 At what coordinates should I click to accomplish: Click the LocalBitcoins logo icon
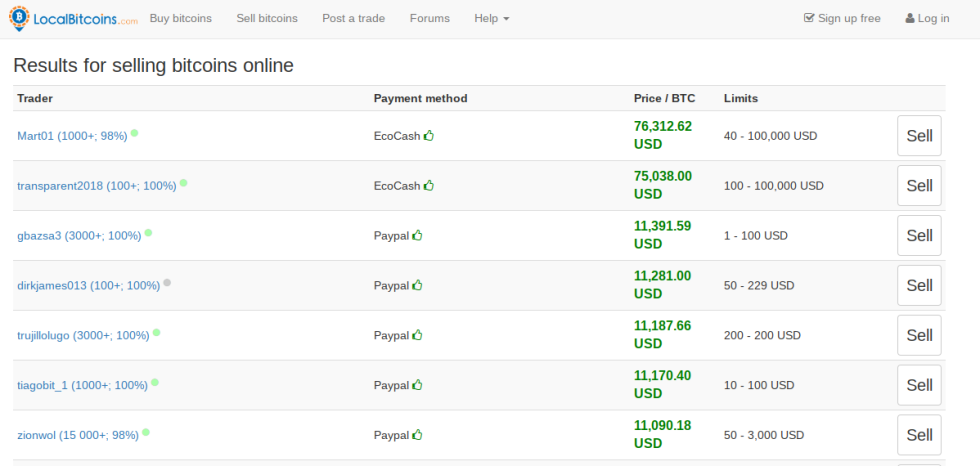(x=20, y=18)
